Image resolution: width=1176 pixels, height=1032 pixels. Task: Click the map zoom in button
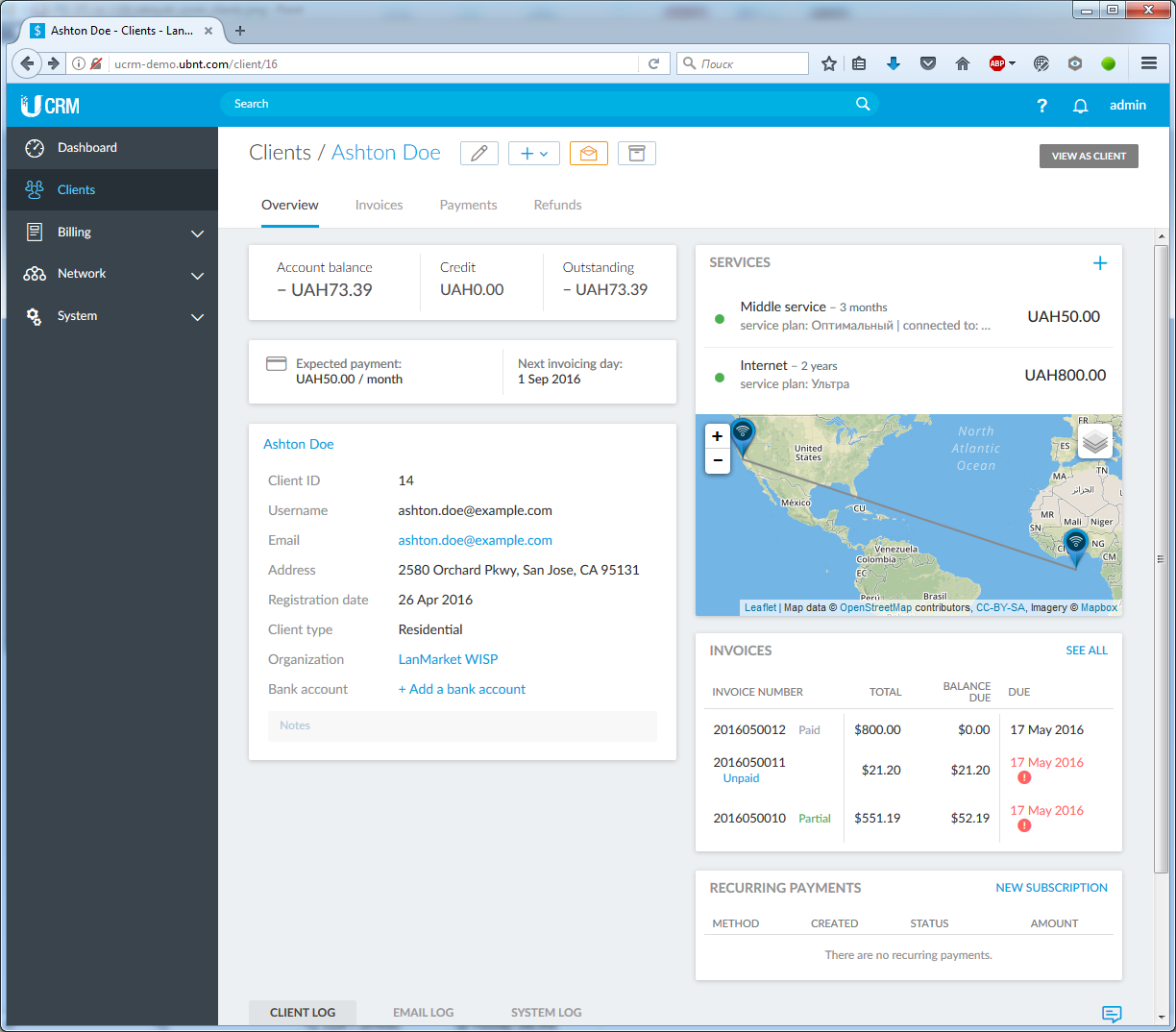coord(717,436)
